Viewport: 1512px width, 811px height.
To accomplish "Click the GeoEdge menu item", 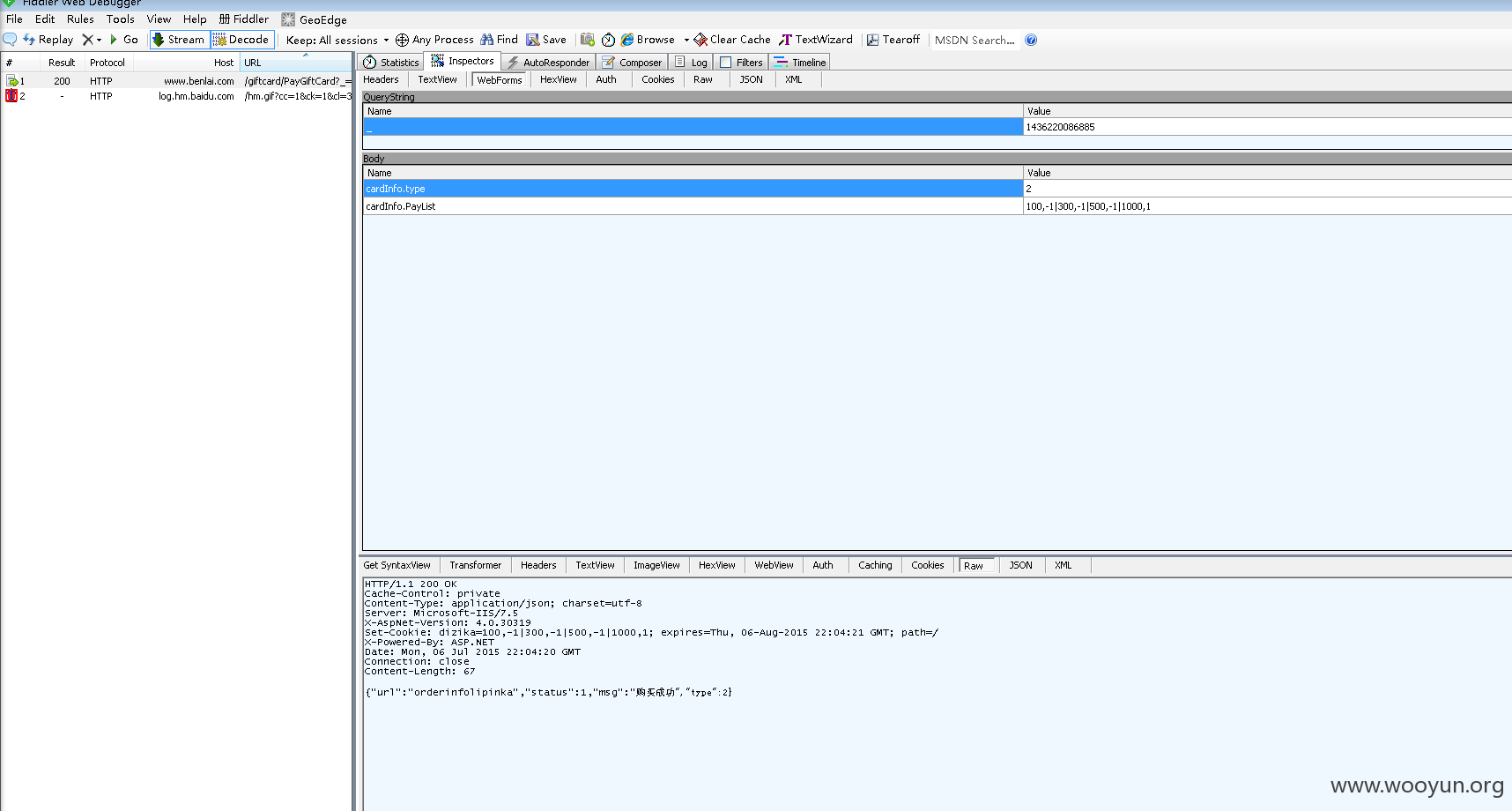I will pos(314,19).
